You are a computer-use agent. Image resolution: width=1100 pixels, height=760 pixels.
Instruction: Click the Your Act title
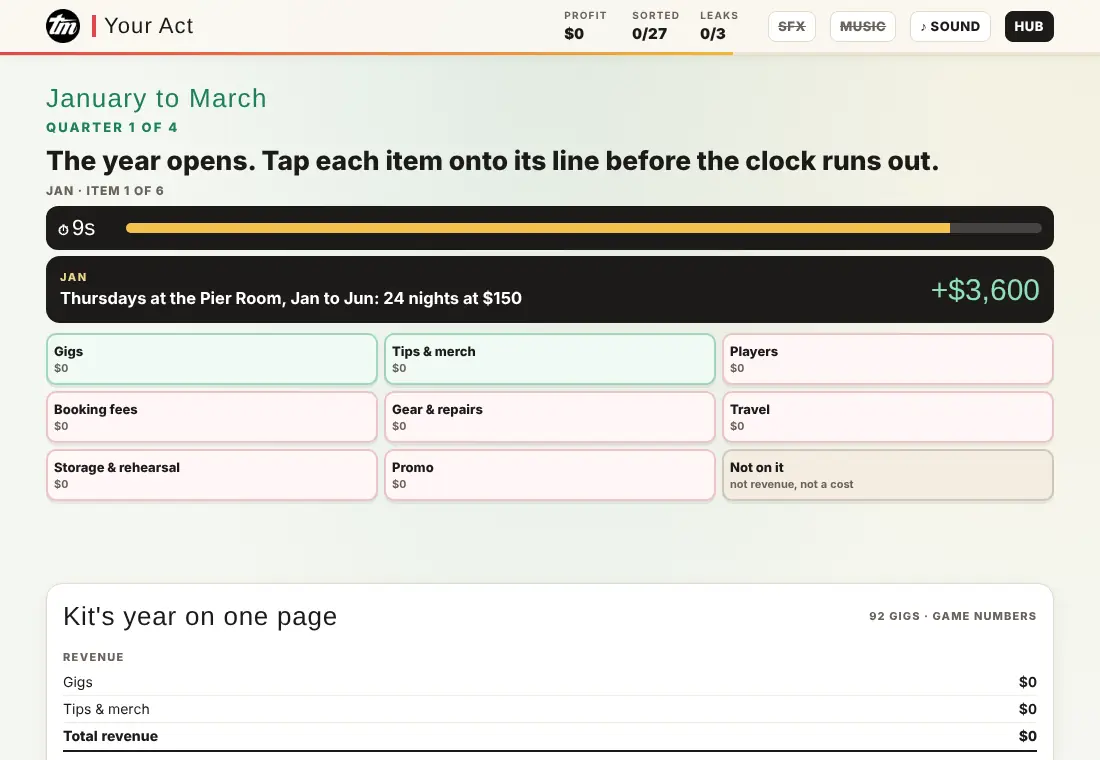click(x=149, y=26)
